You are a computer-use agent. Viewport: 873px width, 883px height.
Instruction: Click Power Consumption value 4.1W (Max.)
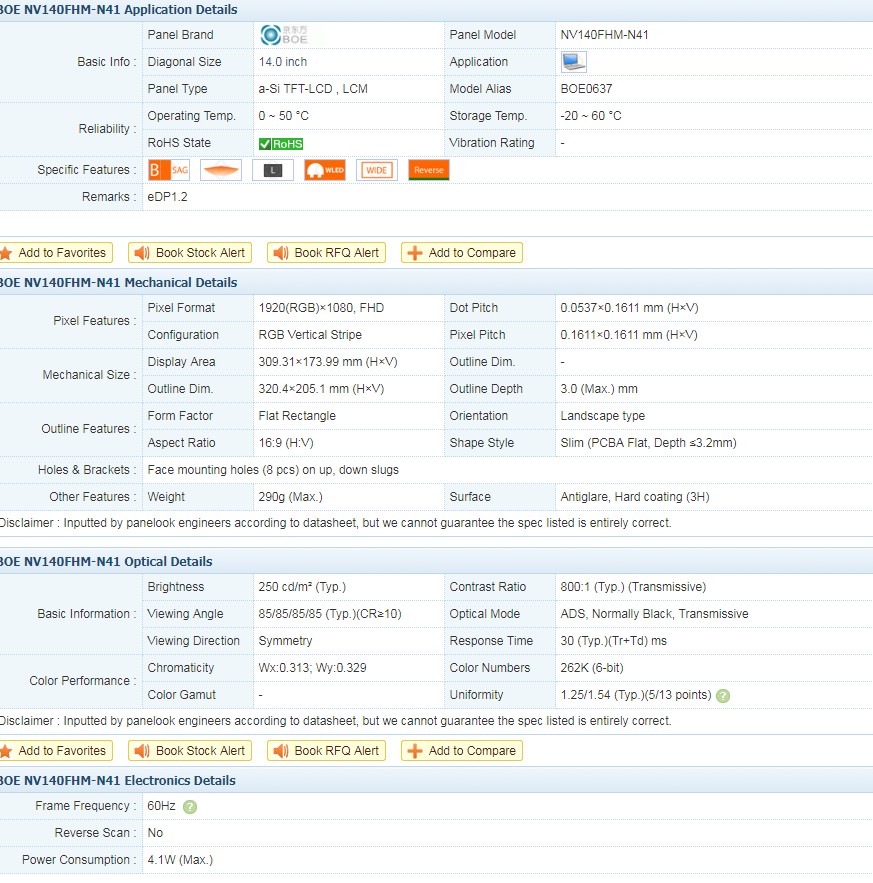click(180, 860)
